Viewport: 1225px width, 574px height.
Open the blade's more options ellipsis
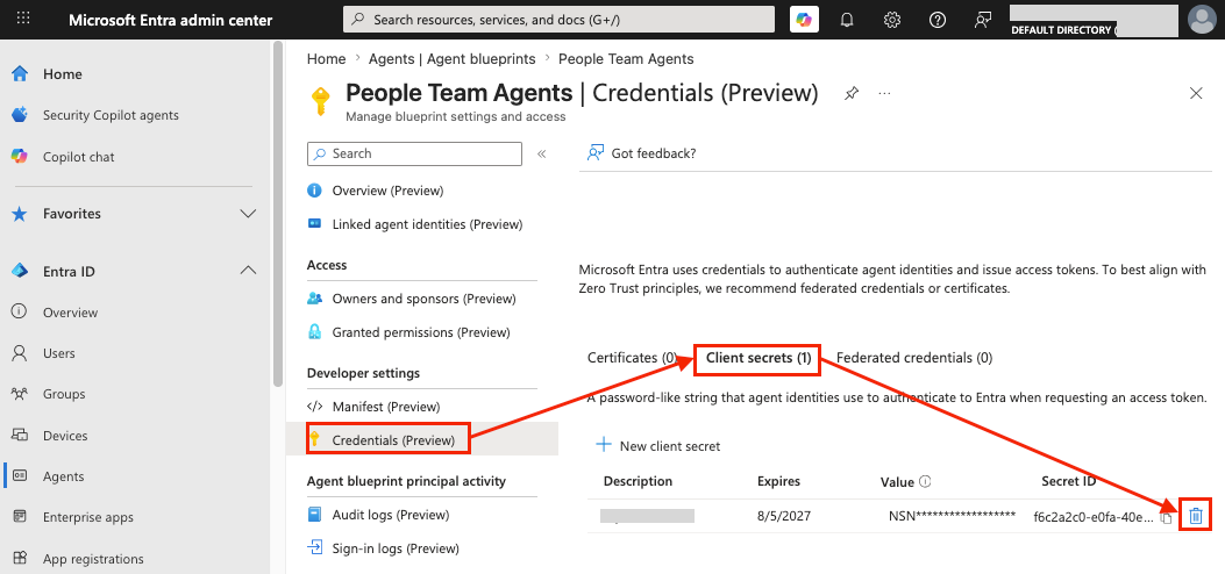[x=884, y=93]
